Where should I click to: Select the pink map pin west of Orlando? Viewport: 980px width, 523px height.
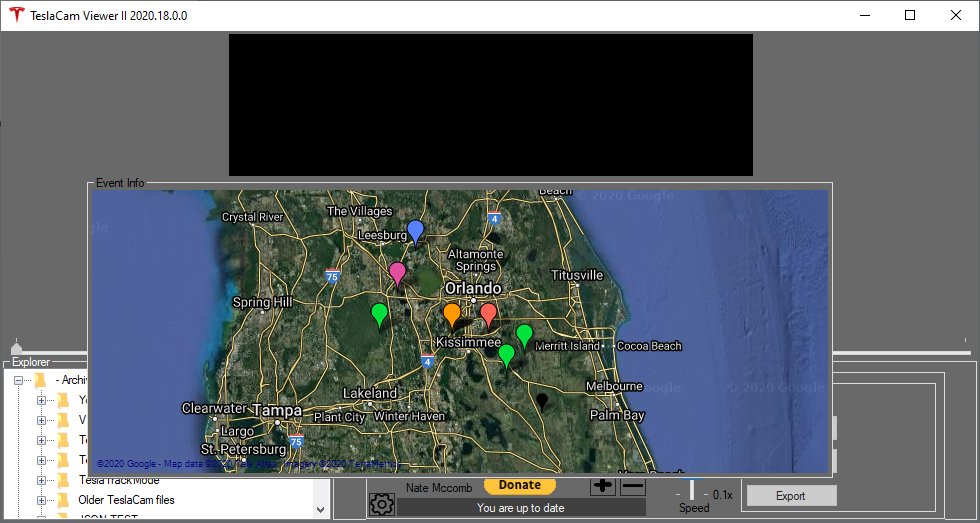point(397,273)
